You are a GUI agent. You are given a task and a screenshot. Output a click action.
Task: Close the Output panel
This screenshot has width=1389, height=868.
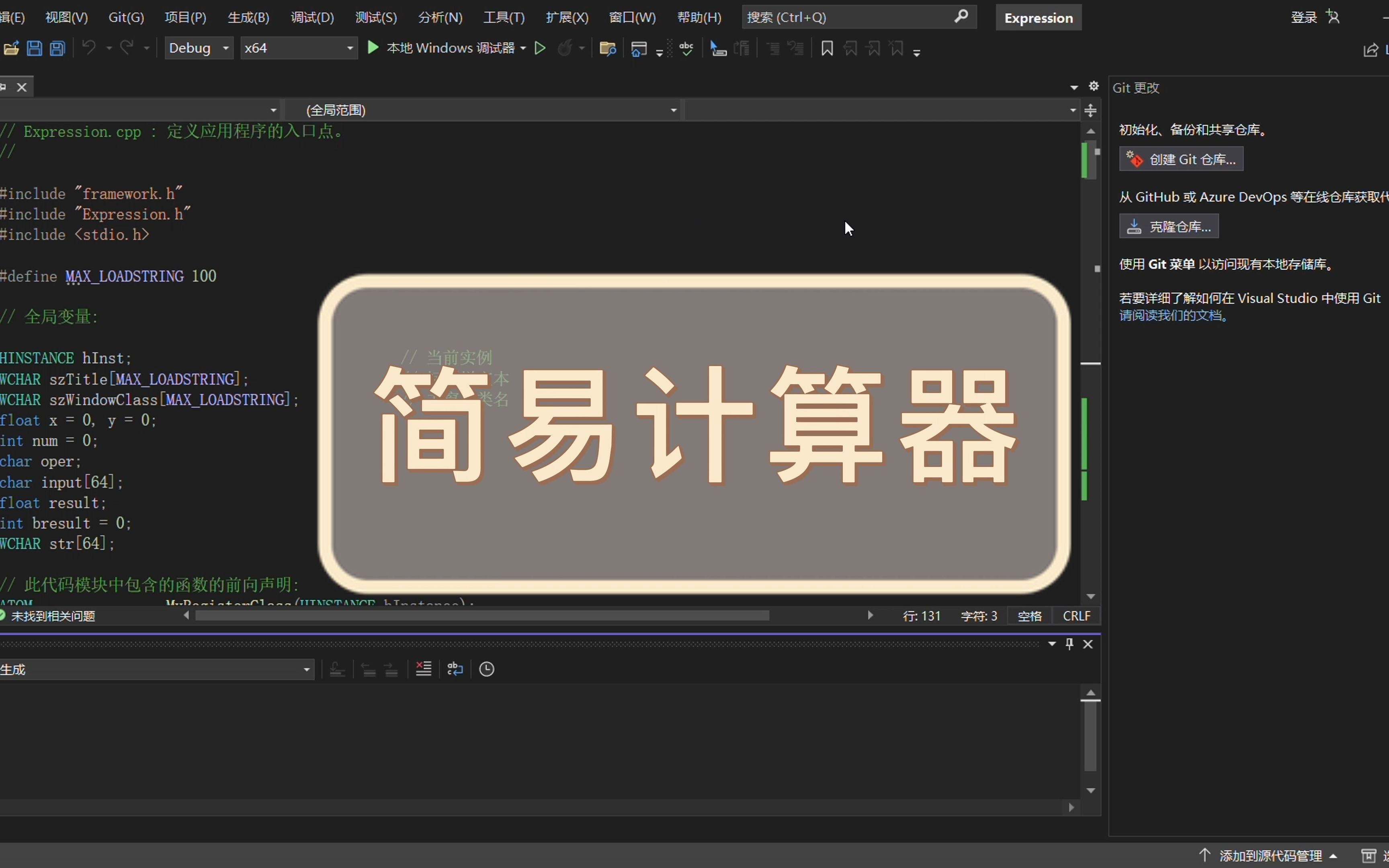point(1088,644)
